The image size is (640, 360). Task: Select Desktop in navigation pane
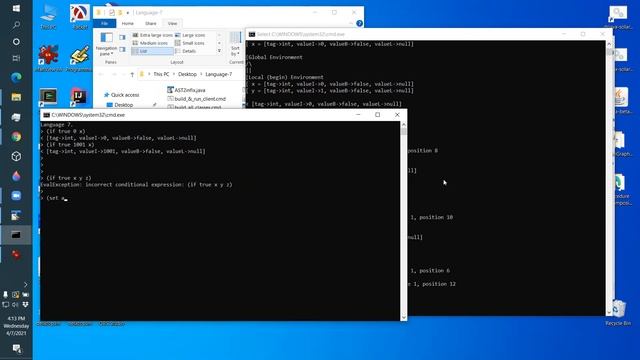(x=120, y=105)
